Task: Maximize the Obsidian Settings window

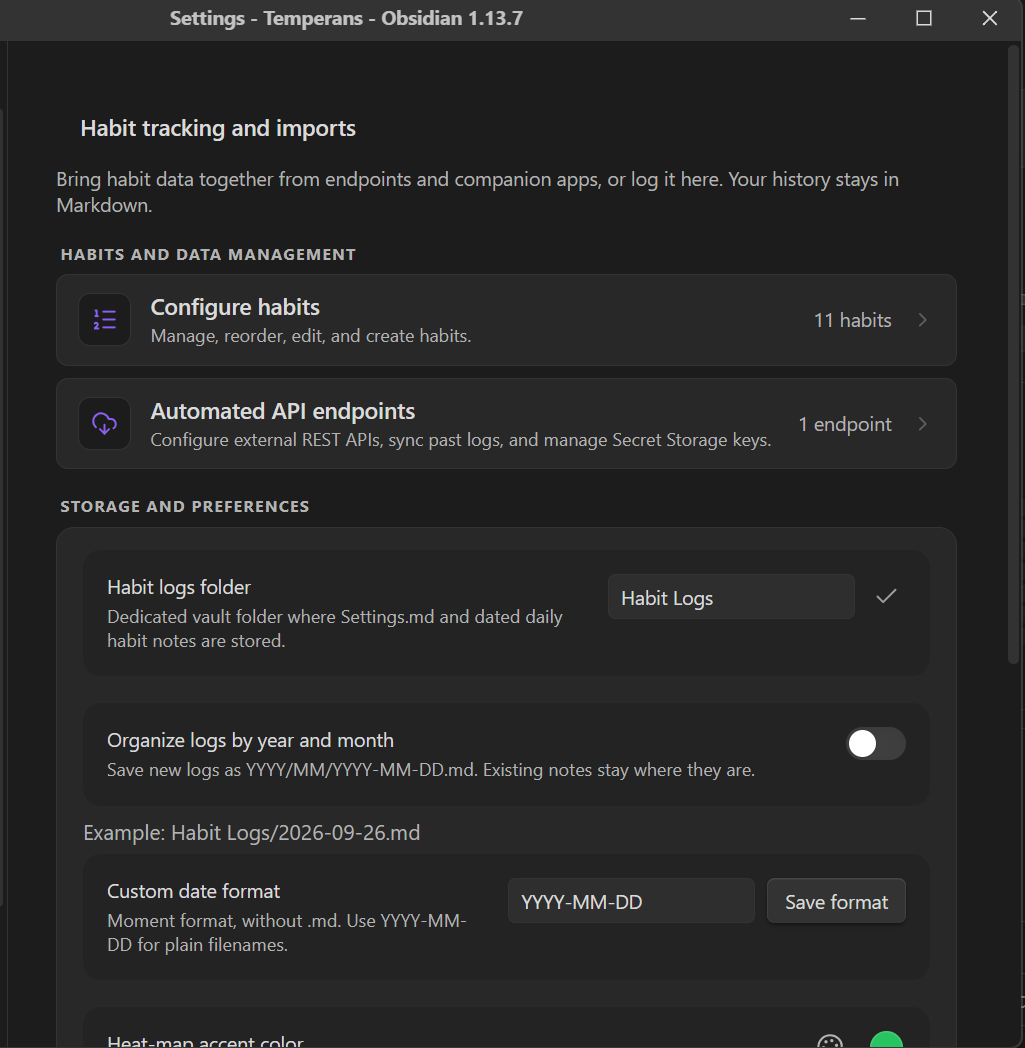Action: 923,19
